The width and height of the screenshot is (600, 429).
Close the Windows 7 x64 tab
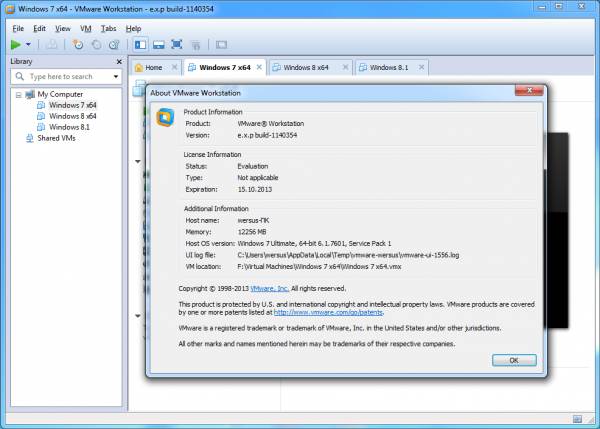(259, 67)
